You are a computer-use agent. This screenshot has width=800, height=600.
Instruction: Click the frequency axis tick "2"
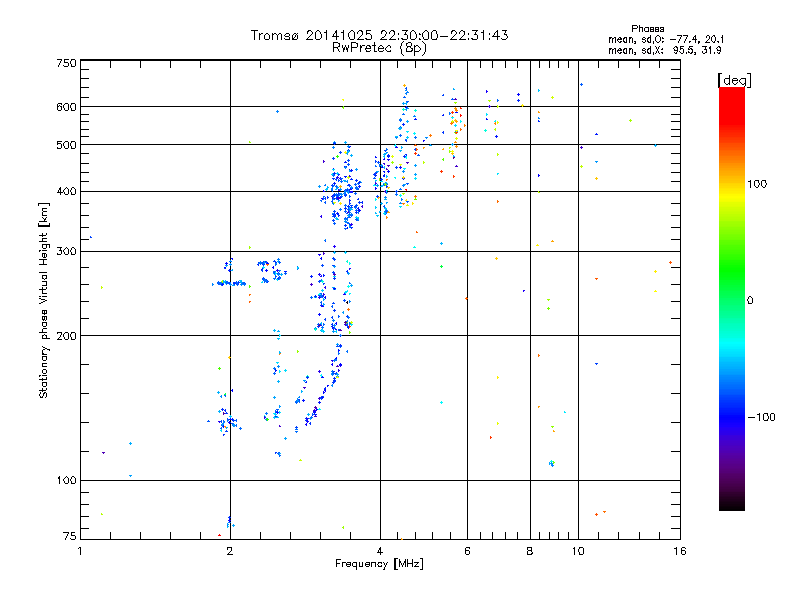230,551
